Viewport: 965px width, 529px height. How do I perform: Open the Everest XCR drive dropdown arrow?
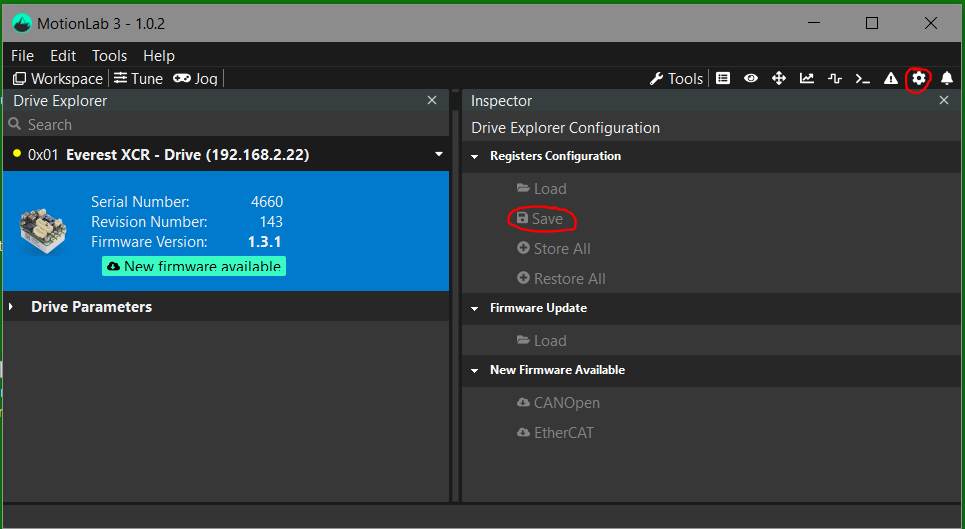click(x=438, y=154)
